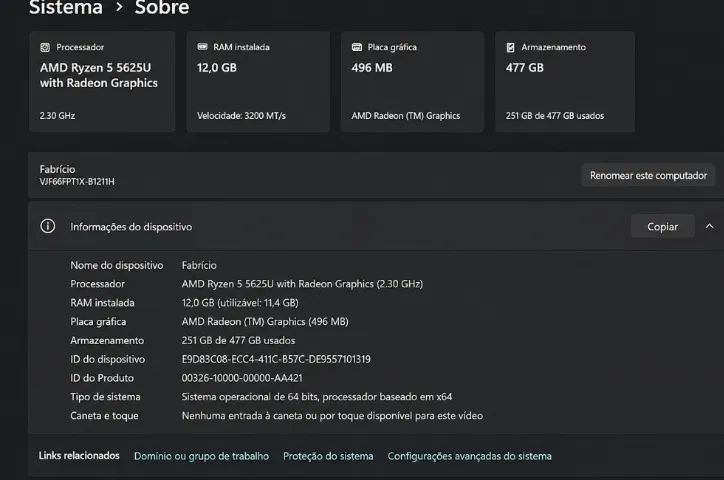Click processor value with (2.30 GHz) in device info
This screenshot has height=480, width=724.
[302, 284]
